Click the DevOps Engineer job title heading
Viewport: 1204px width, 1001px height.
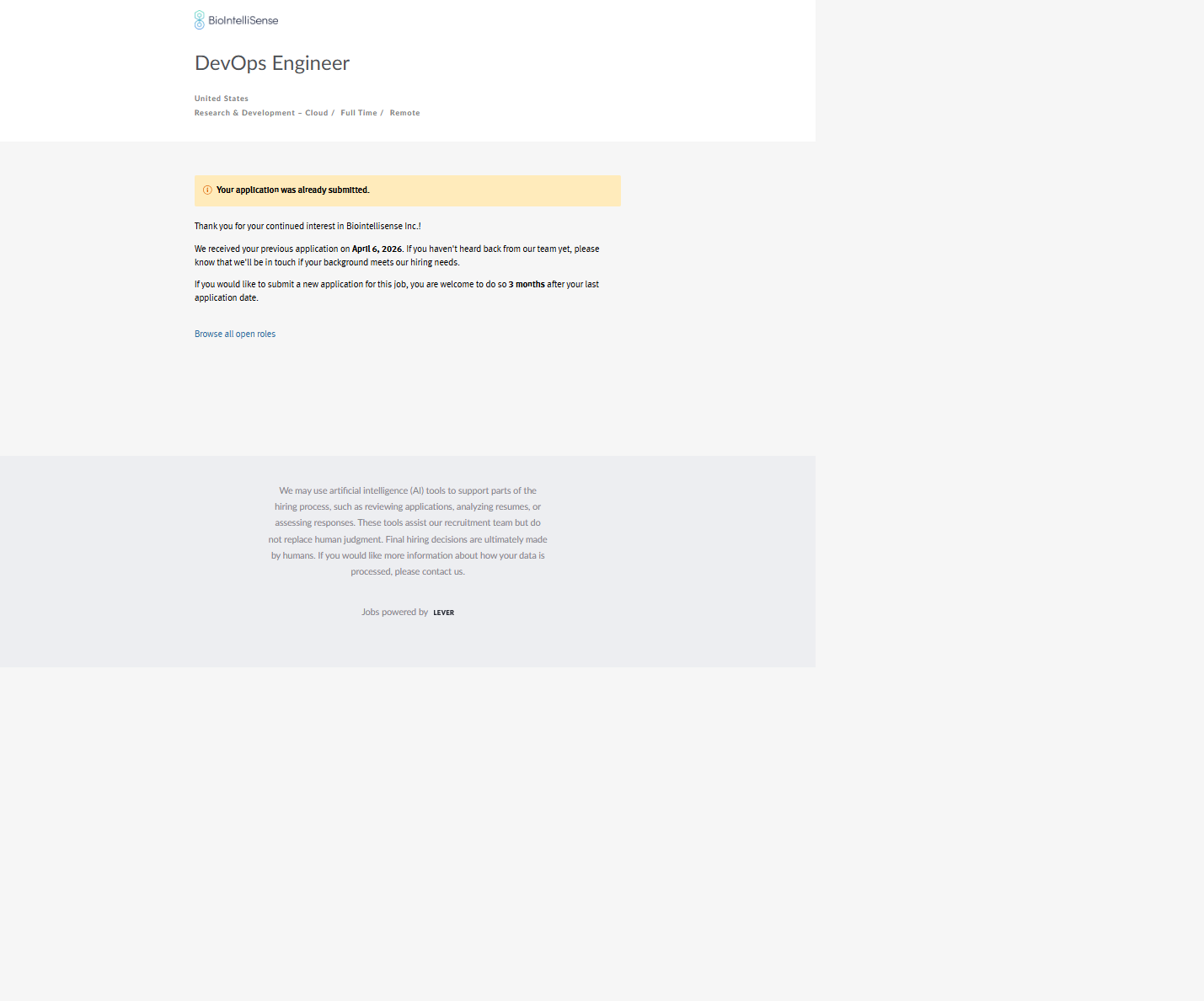(272, 63)
